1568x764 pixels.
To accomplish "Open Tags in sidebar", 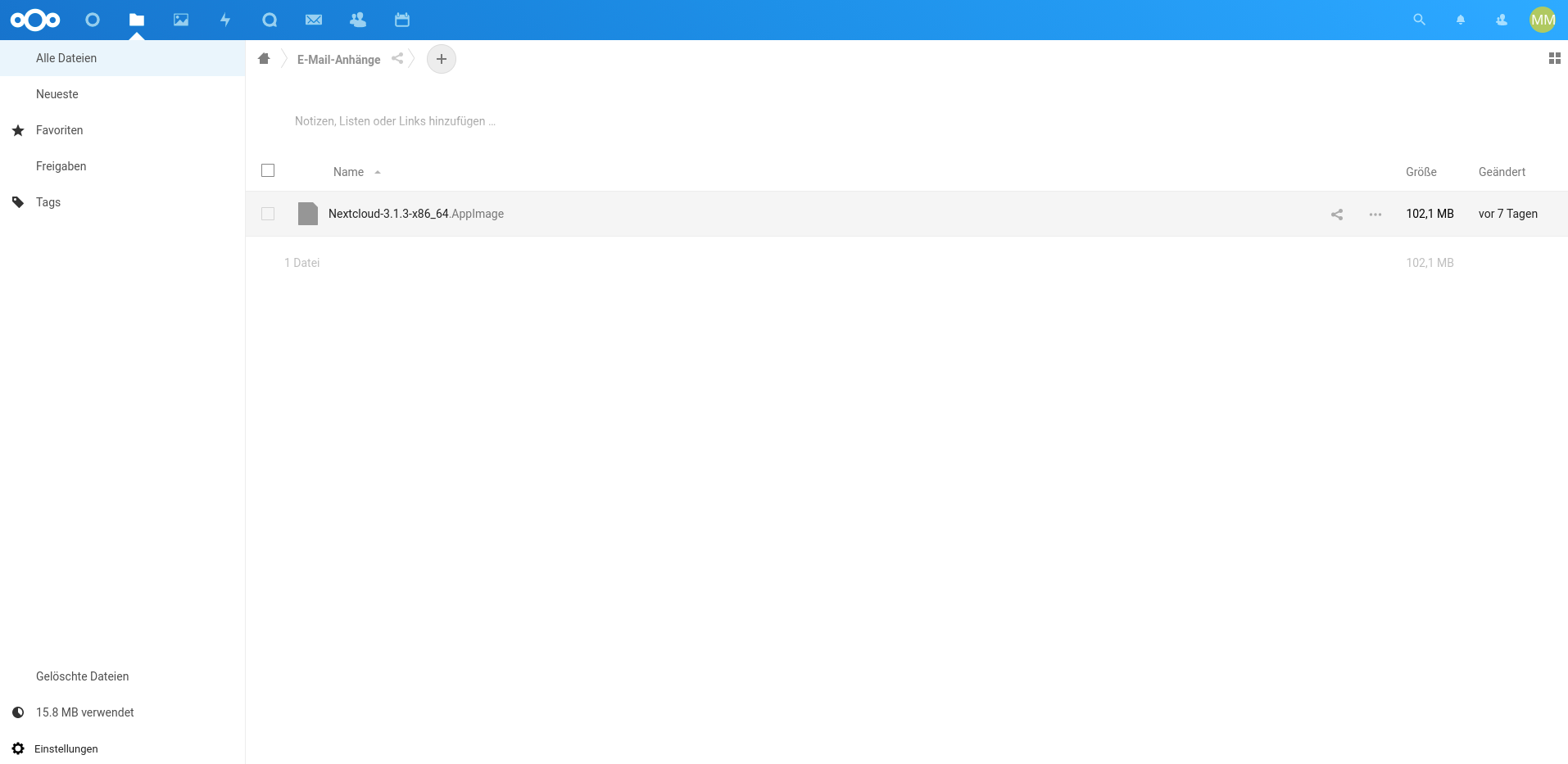I will [123, 202].
